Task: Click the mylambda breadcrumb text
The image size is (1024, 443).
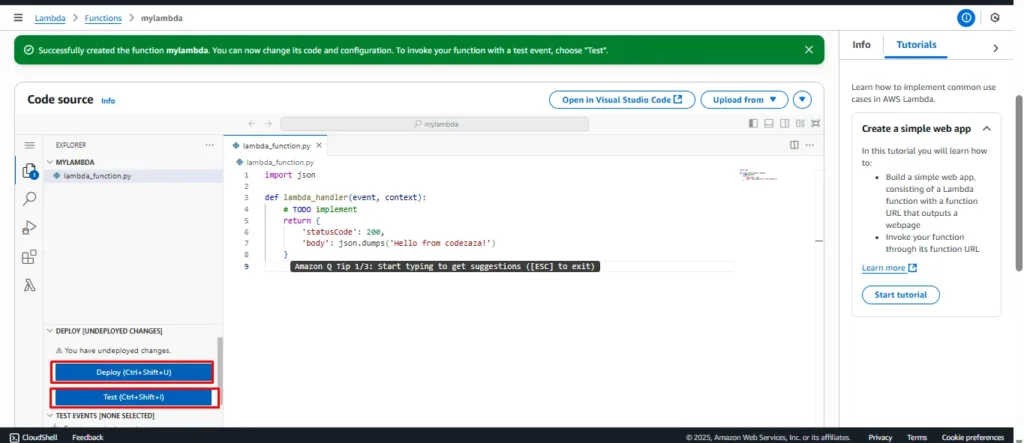Action: tap(162, 18)
